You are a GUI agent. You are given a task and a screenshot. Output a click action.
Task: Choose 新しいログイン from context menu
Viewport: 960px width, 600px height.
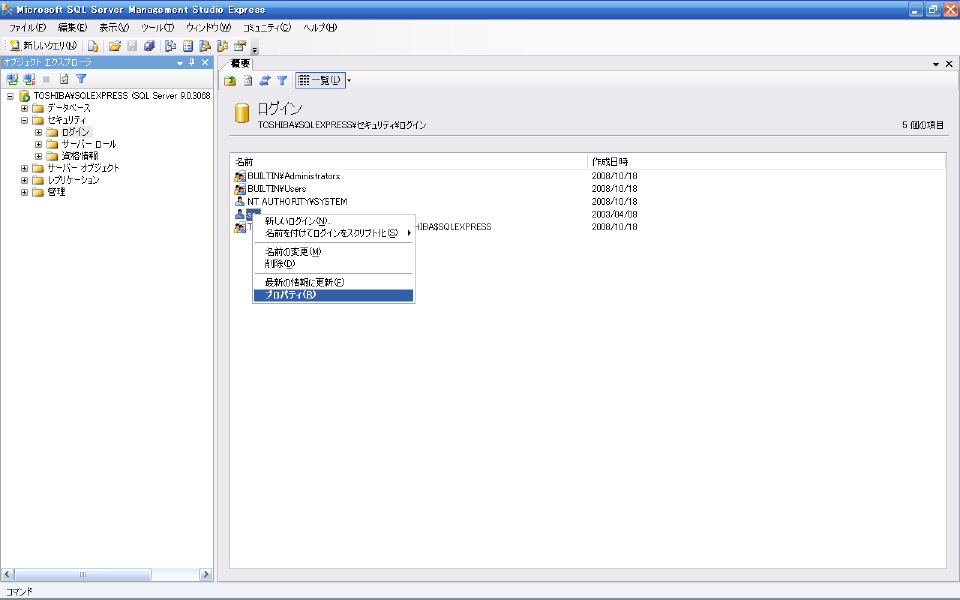tap(334, 221)
